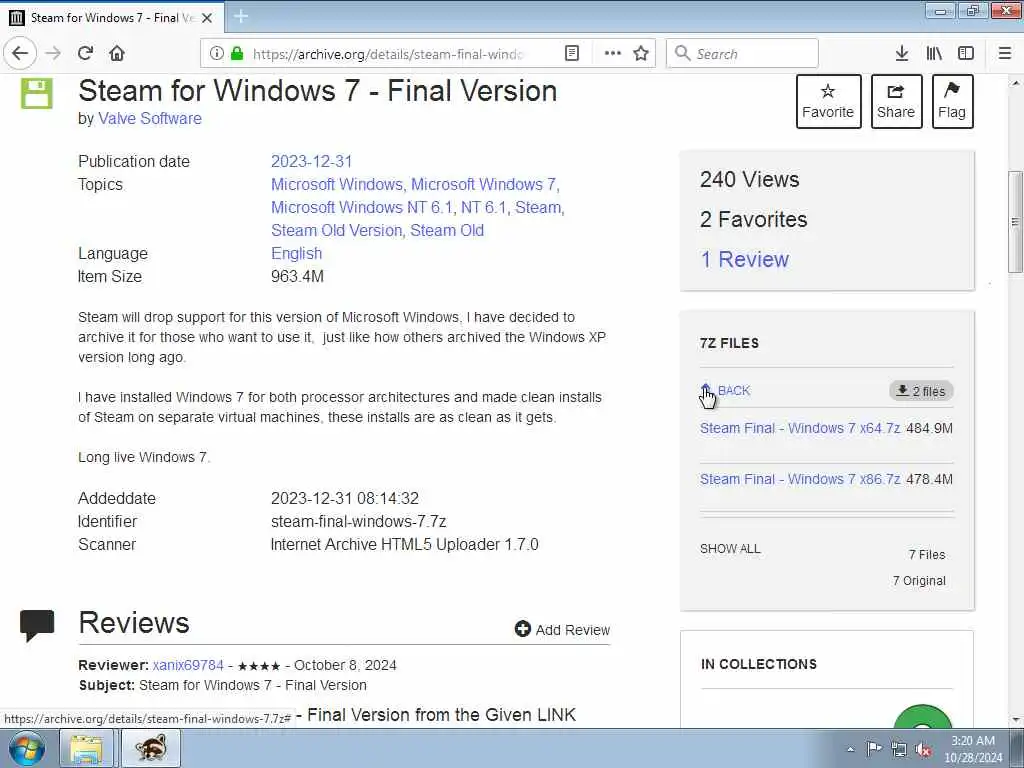The image size is (1024, 768).
Task: Open the Valve Software creator link
Action: pos(150,118)
